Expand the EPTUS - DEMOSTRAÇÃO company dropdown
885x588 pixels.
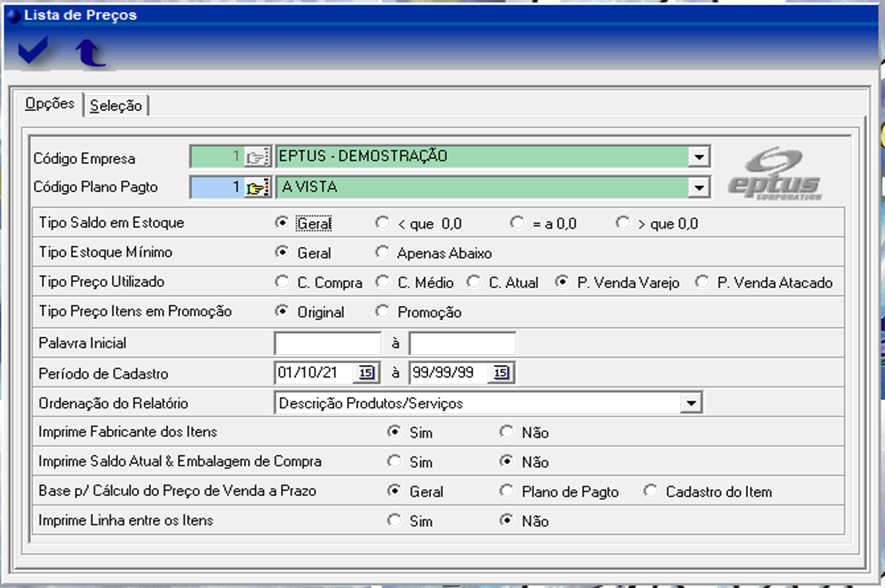[699, 157]
